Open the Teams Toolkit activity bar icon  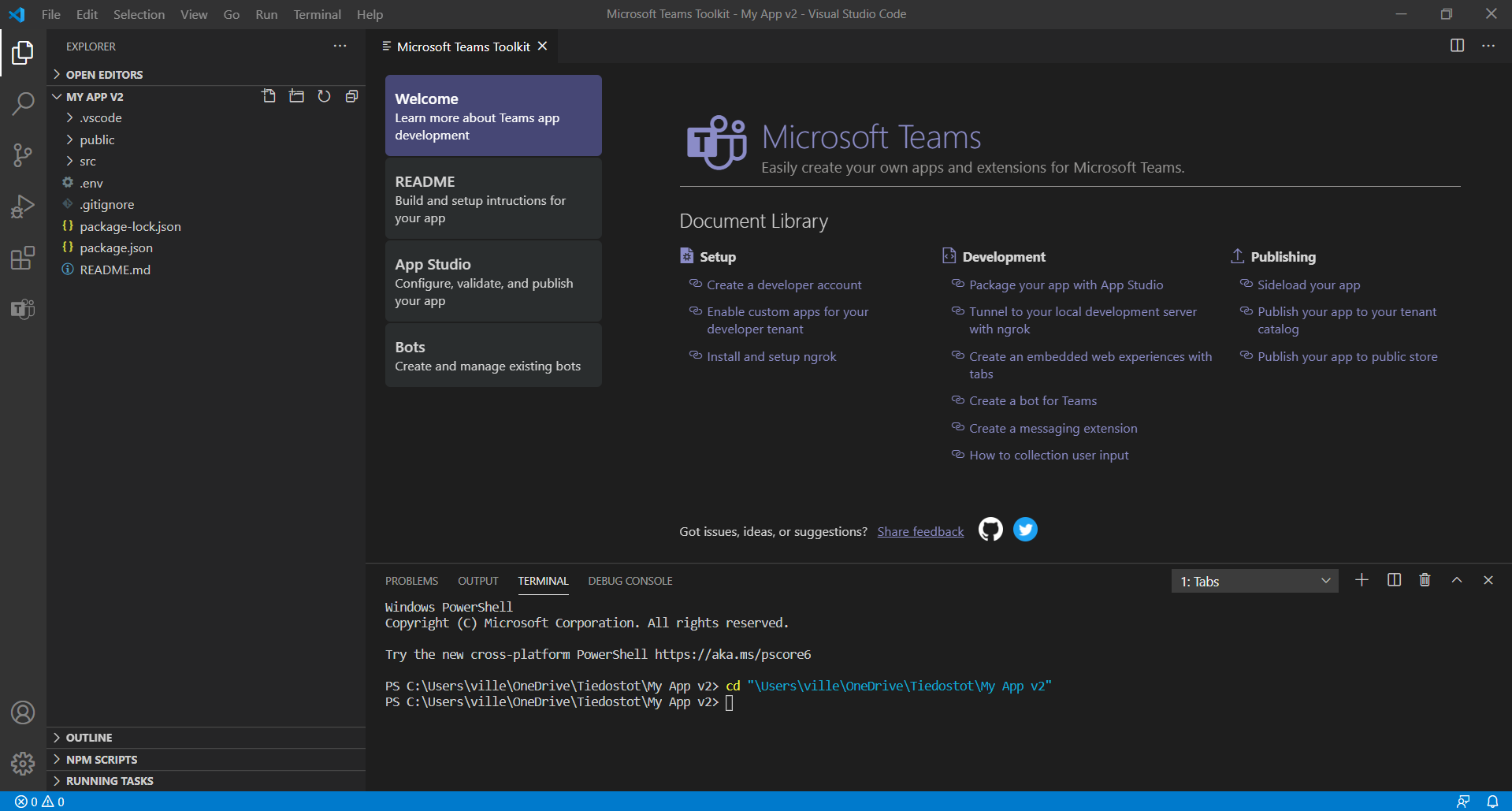click(x=23, y=309)
